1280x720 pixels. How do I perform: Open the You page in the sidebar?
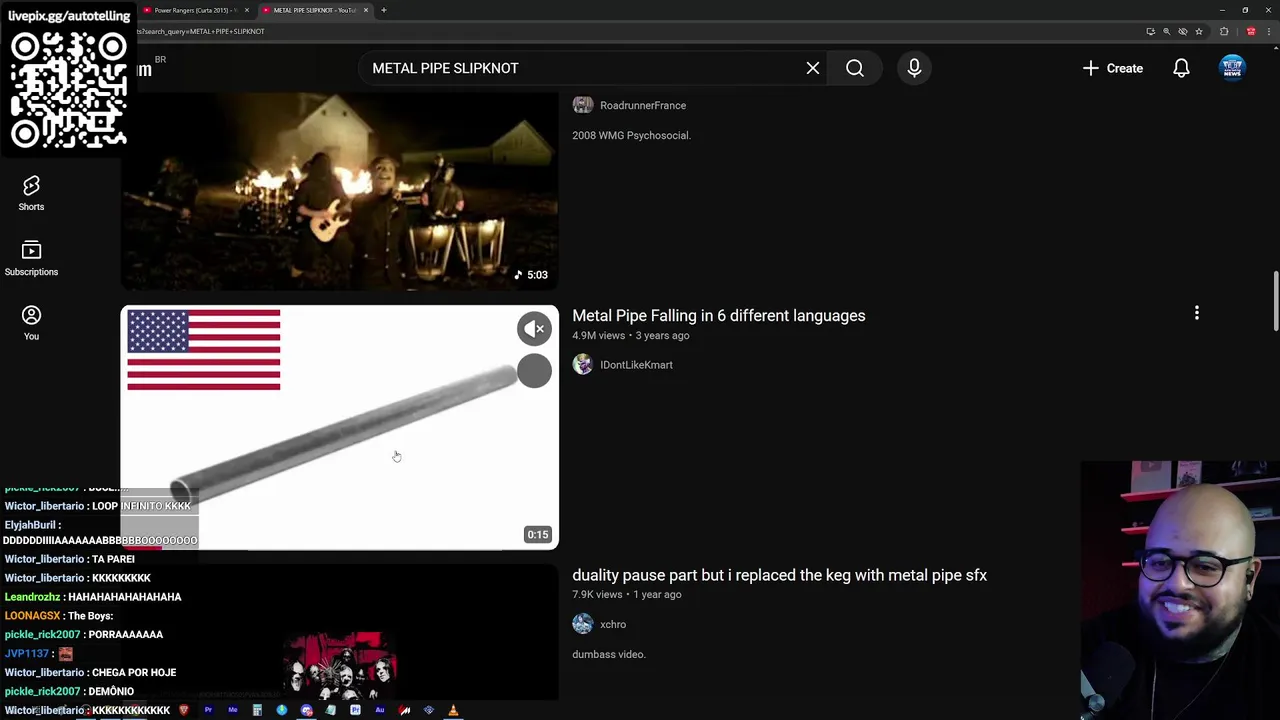[x=31, y=323]
